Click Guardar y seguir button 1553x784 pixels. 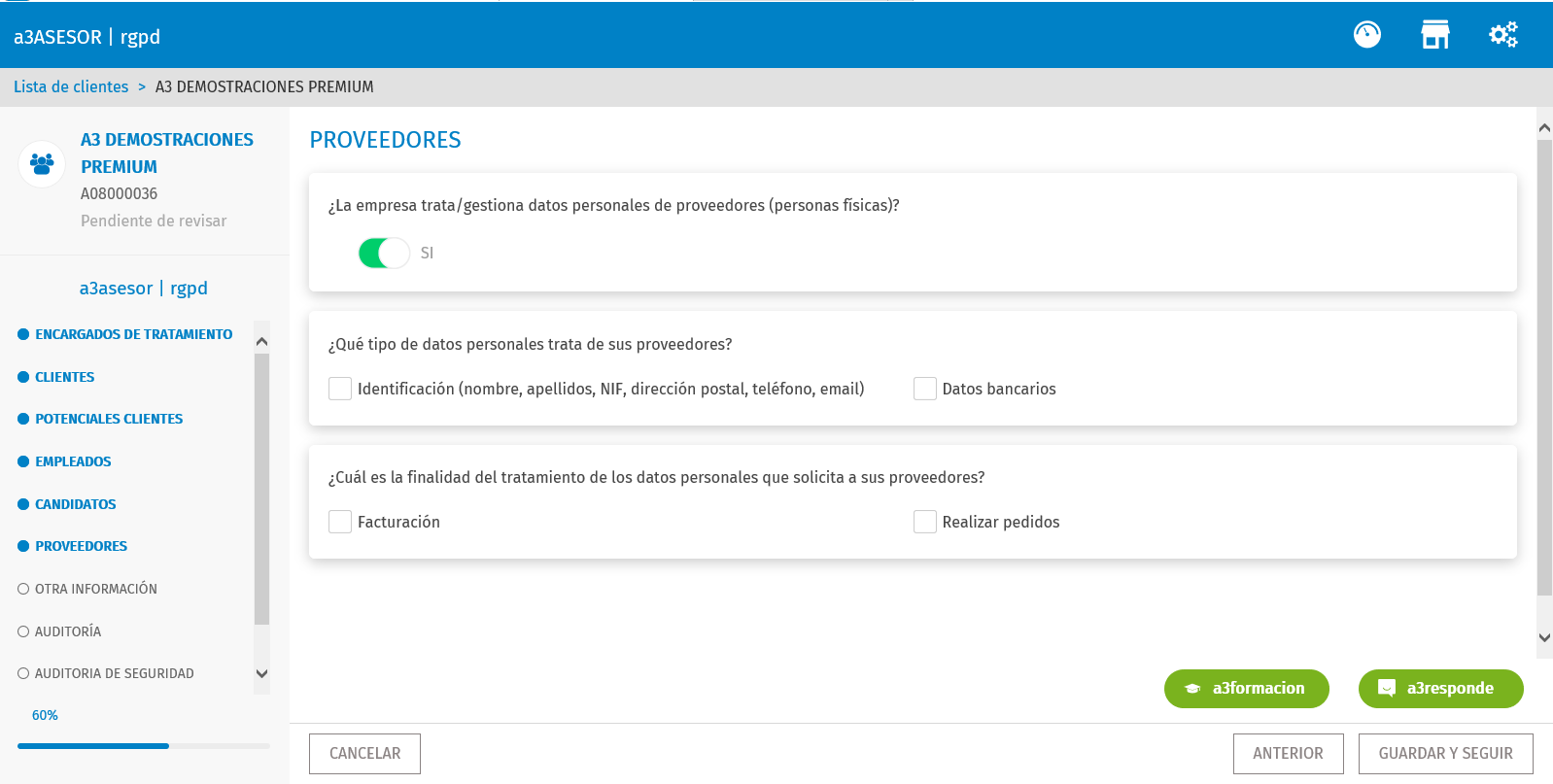[x=1446, y=754]
